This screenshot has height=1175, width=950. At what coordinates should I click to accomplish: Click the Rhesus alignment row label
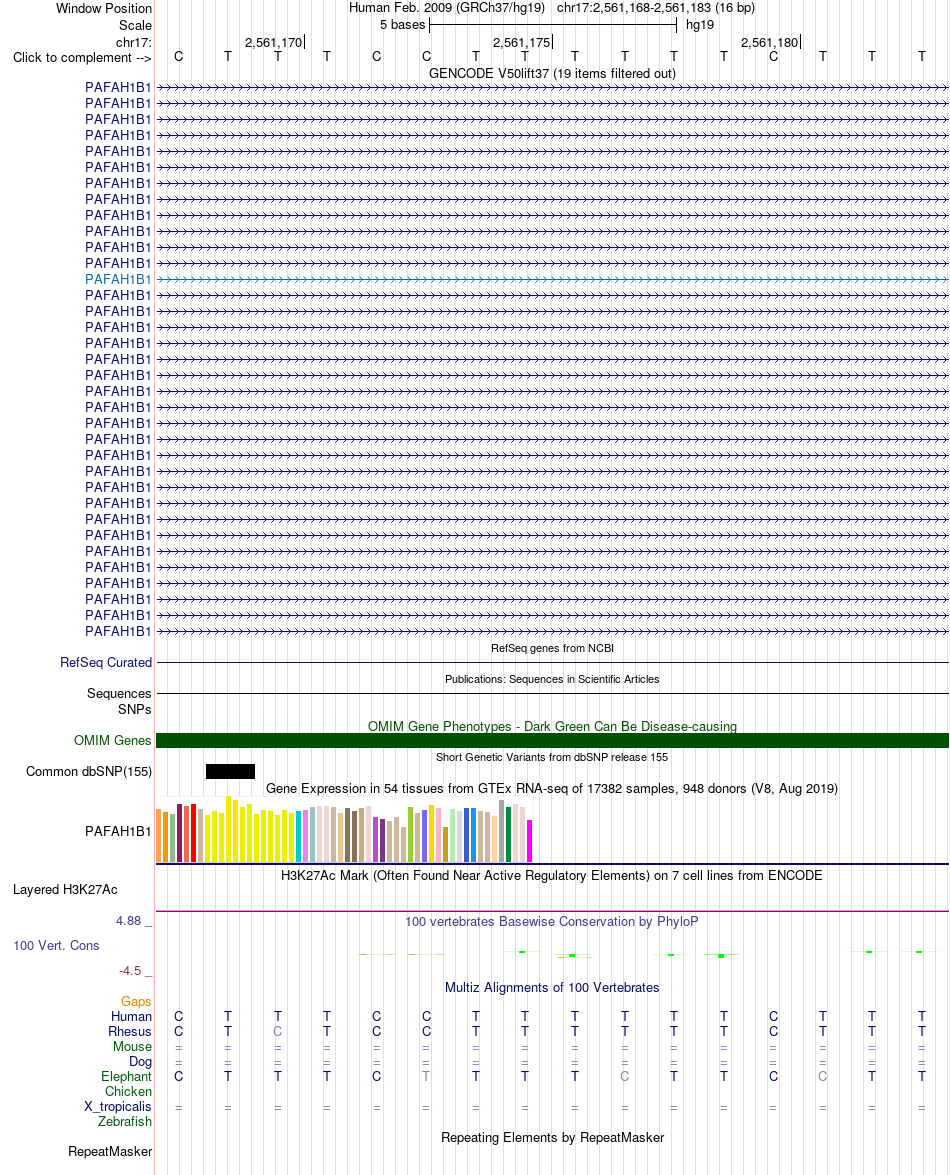pos(130,1032)
